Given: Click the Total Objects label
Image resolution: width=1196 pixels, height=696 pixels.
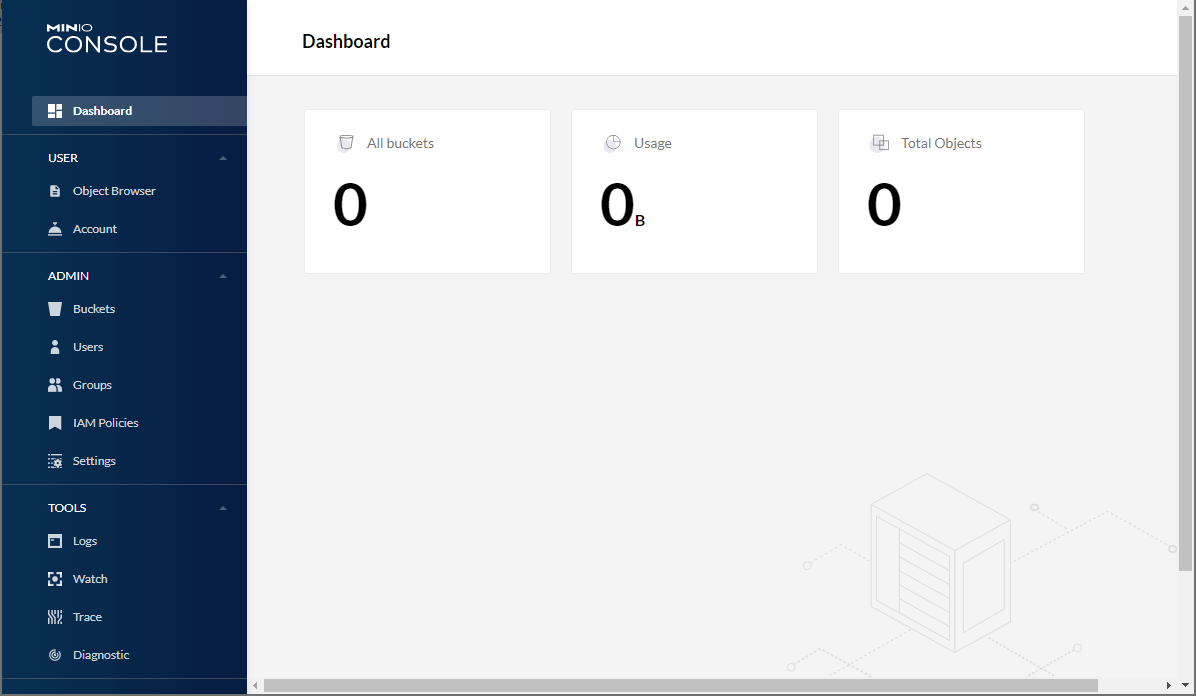Looking at the screenshot, I should coord(941,143).
